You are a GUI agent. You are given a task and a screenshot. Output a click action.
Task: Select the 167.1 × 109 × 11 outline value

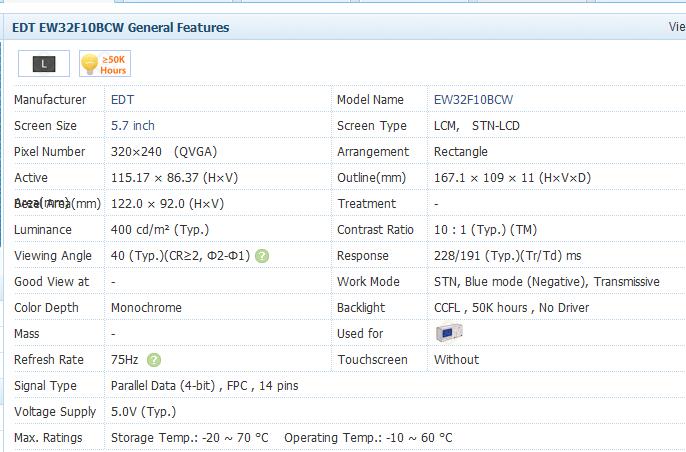[512, 178]
